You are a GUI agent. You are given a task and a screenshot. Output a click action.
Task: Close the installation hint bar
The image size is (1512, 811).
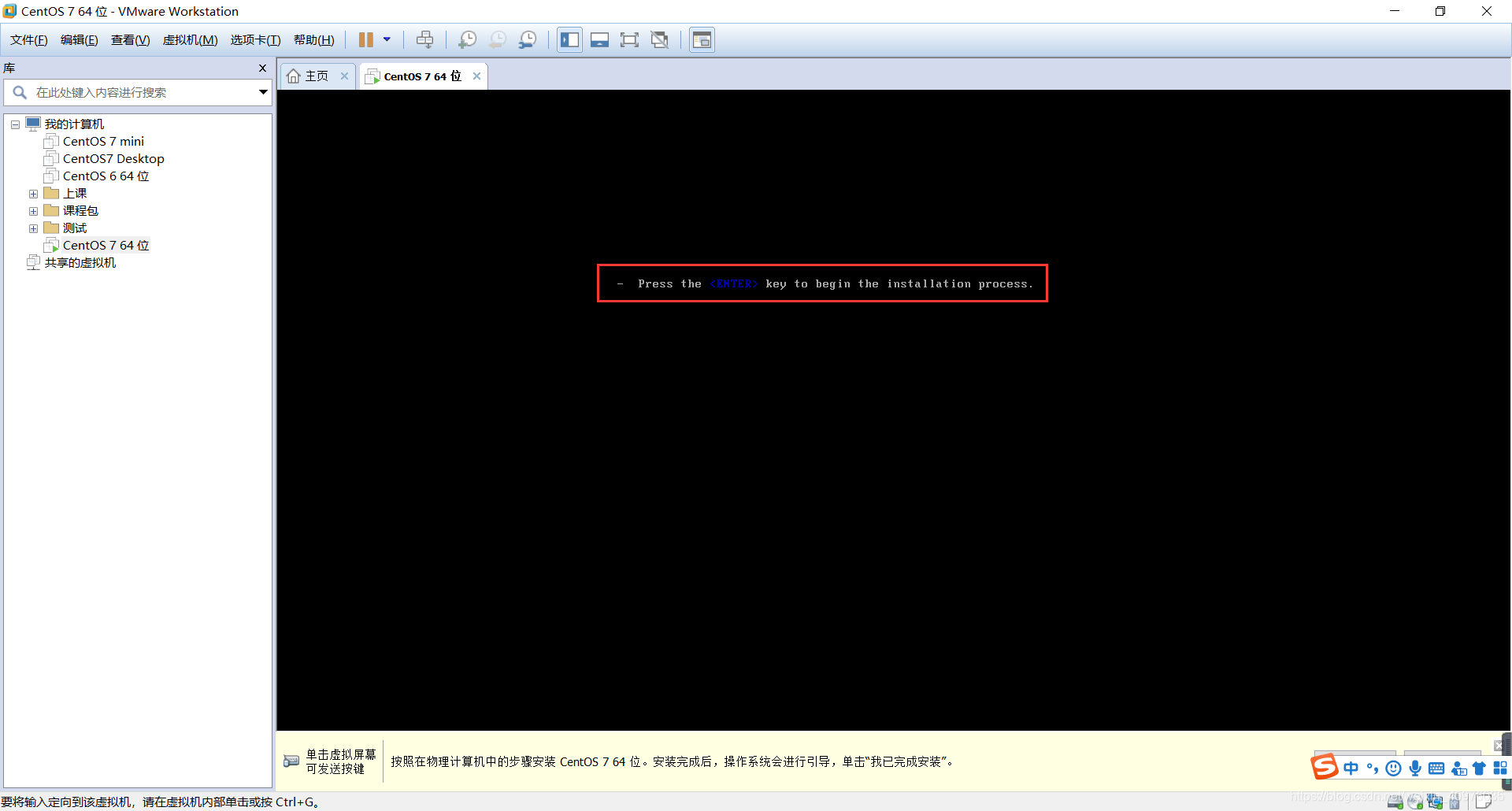point(1499,745)
